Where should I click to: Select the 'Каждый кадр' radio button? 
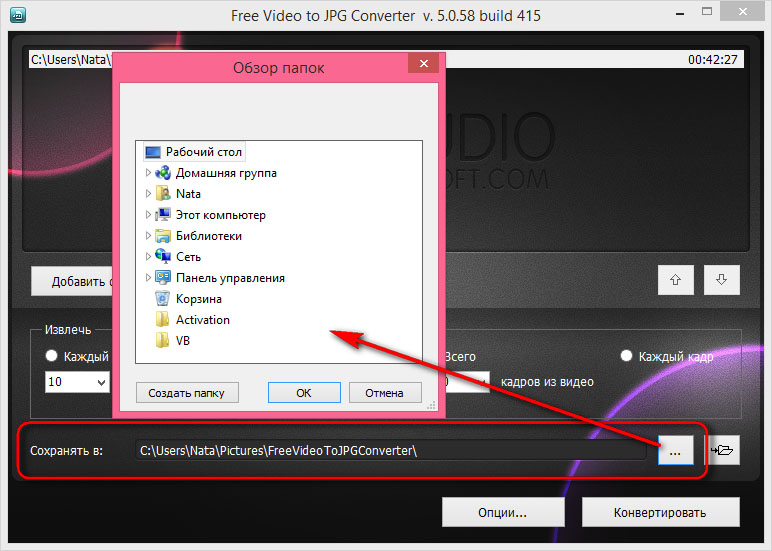(x=626, y=356)
